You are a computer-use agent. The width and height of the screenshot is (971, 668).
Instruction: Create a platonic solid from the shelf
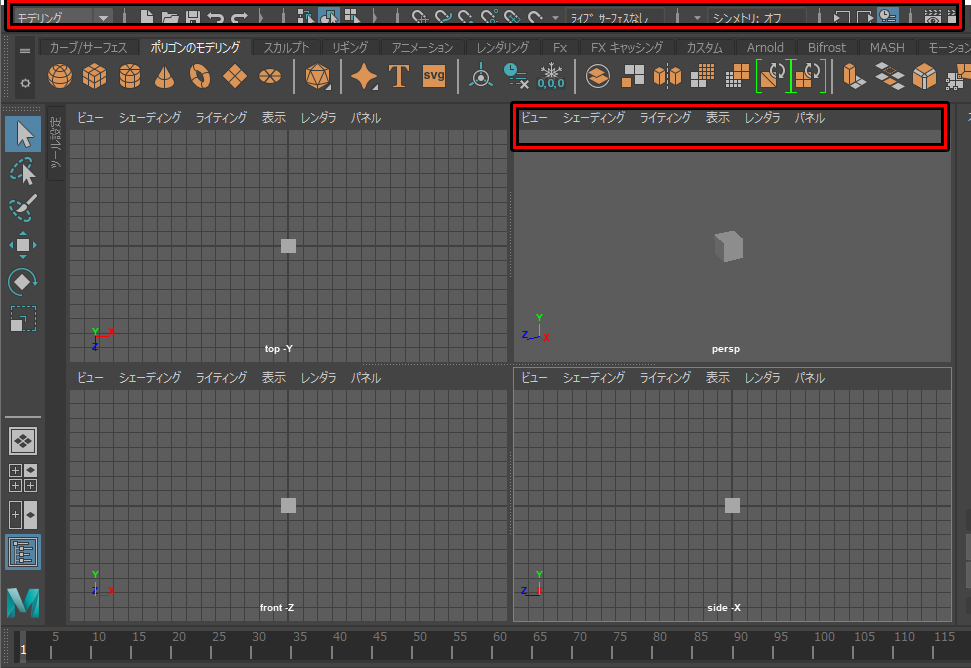[x=317, y=76]
